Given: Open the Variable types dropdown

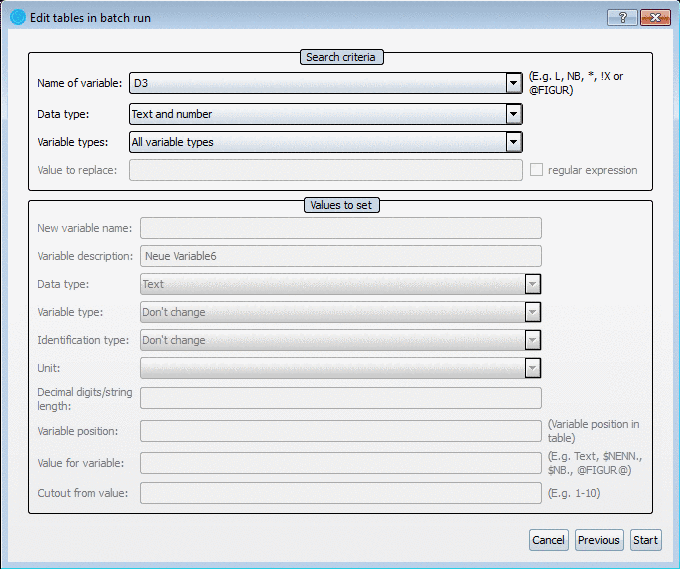Looking at the screenshot, I should click(x=513, y=142).
